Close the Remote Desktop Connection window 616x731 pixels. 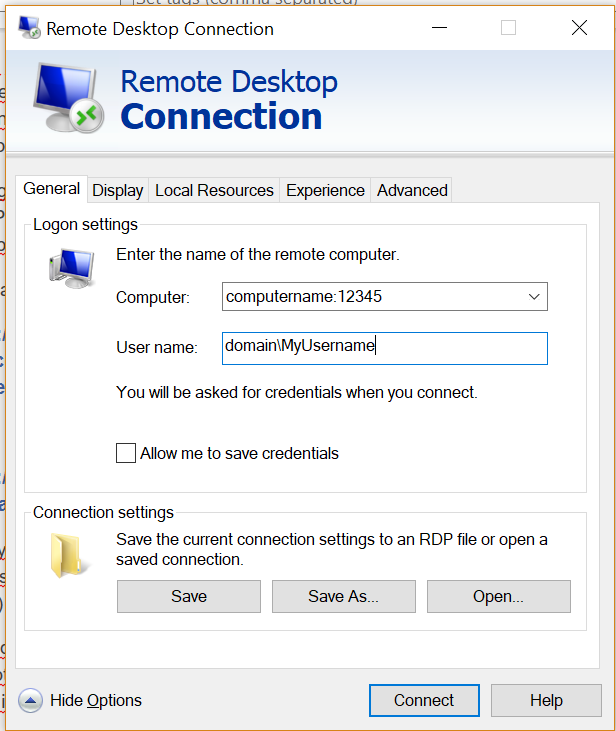(x=579, y=28)
